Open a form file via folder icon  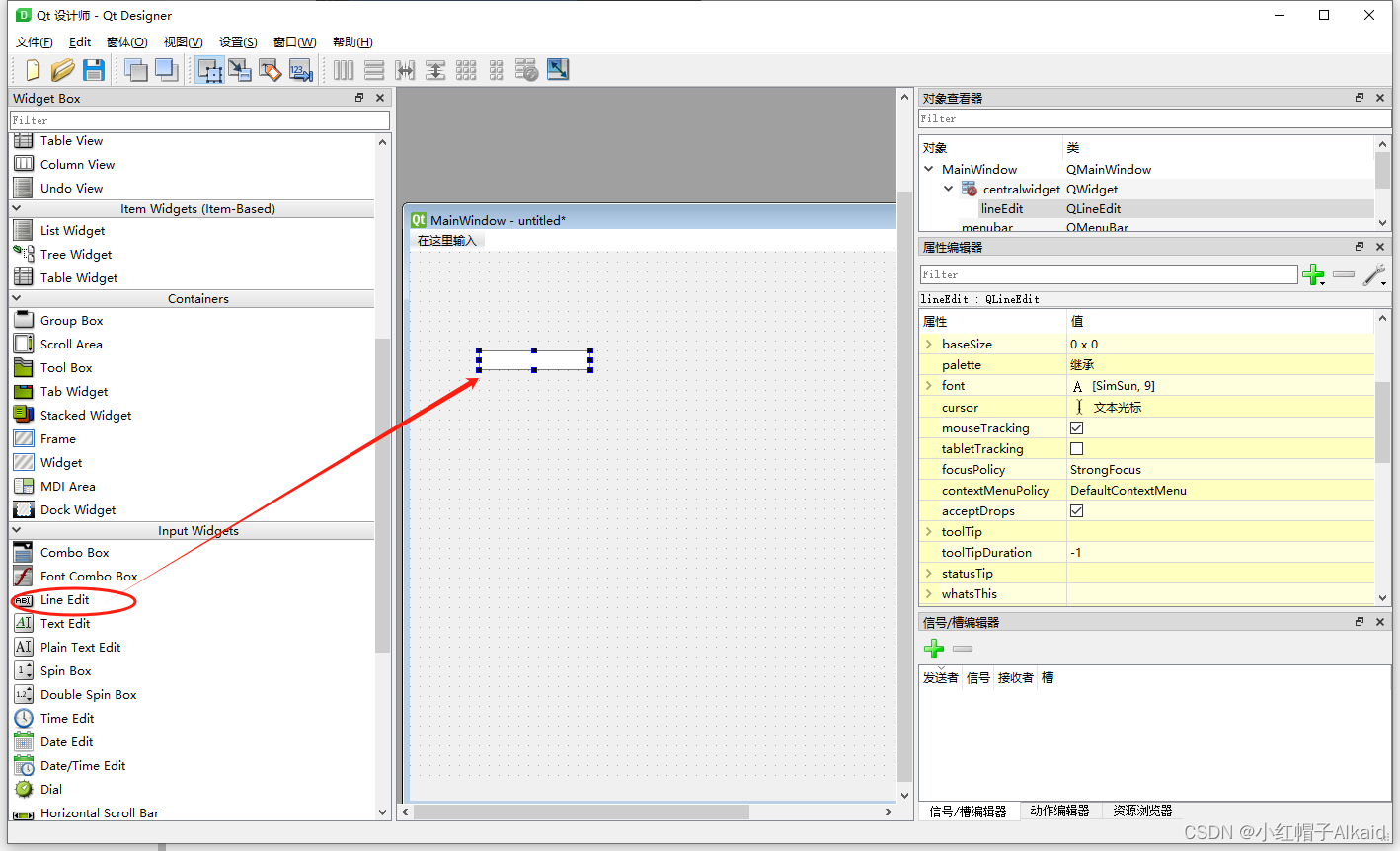tap(63, 70)
